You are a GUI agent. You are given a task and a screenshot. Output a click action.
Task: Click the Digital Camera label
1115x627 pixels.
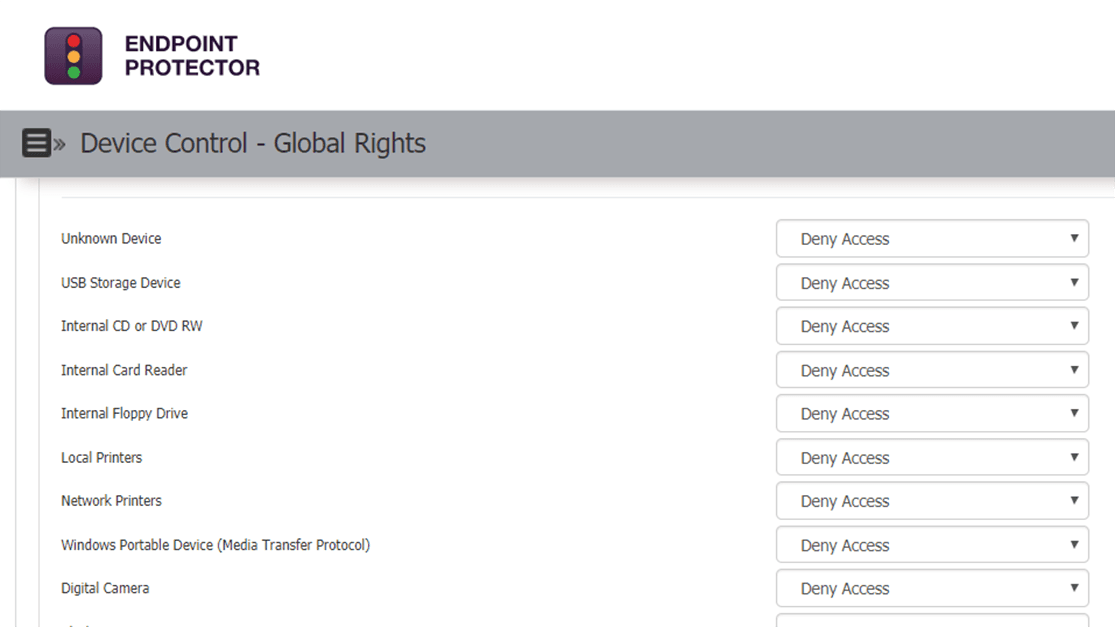pyautogui.click(x=105, y=588)
